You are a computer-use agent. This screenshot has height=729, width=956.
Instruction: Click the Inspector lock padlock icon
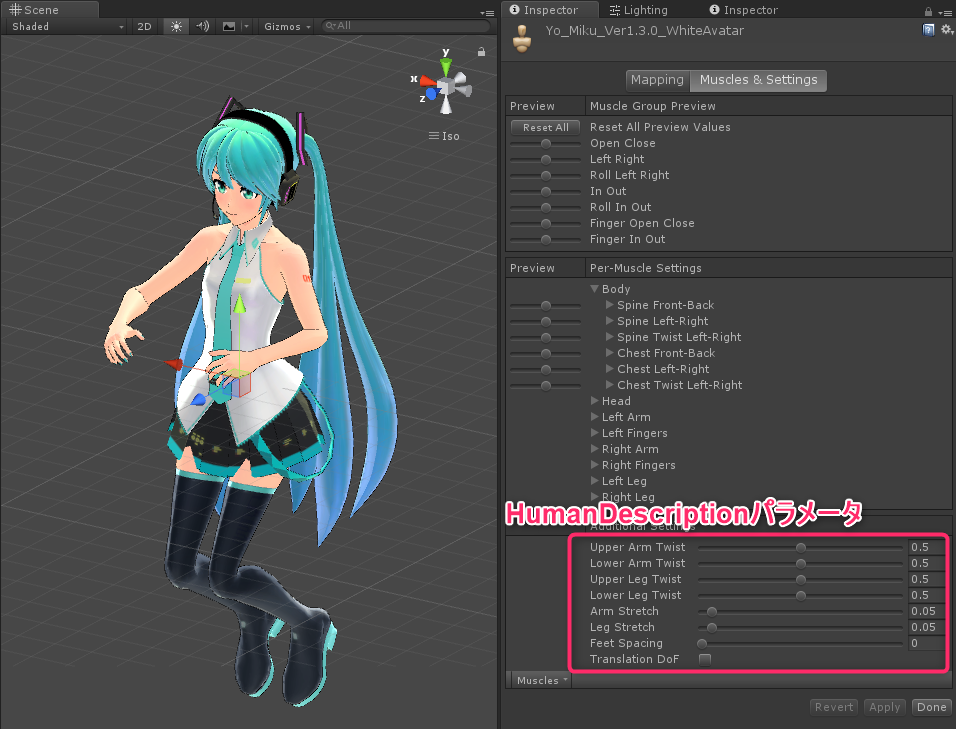coord(928,9)
